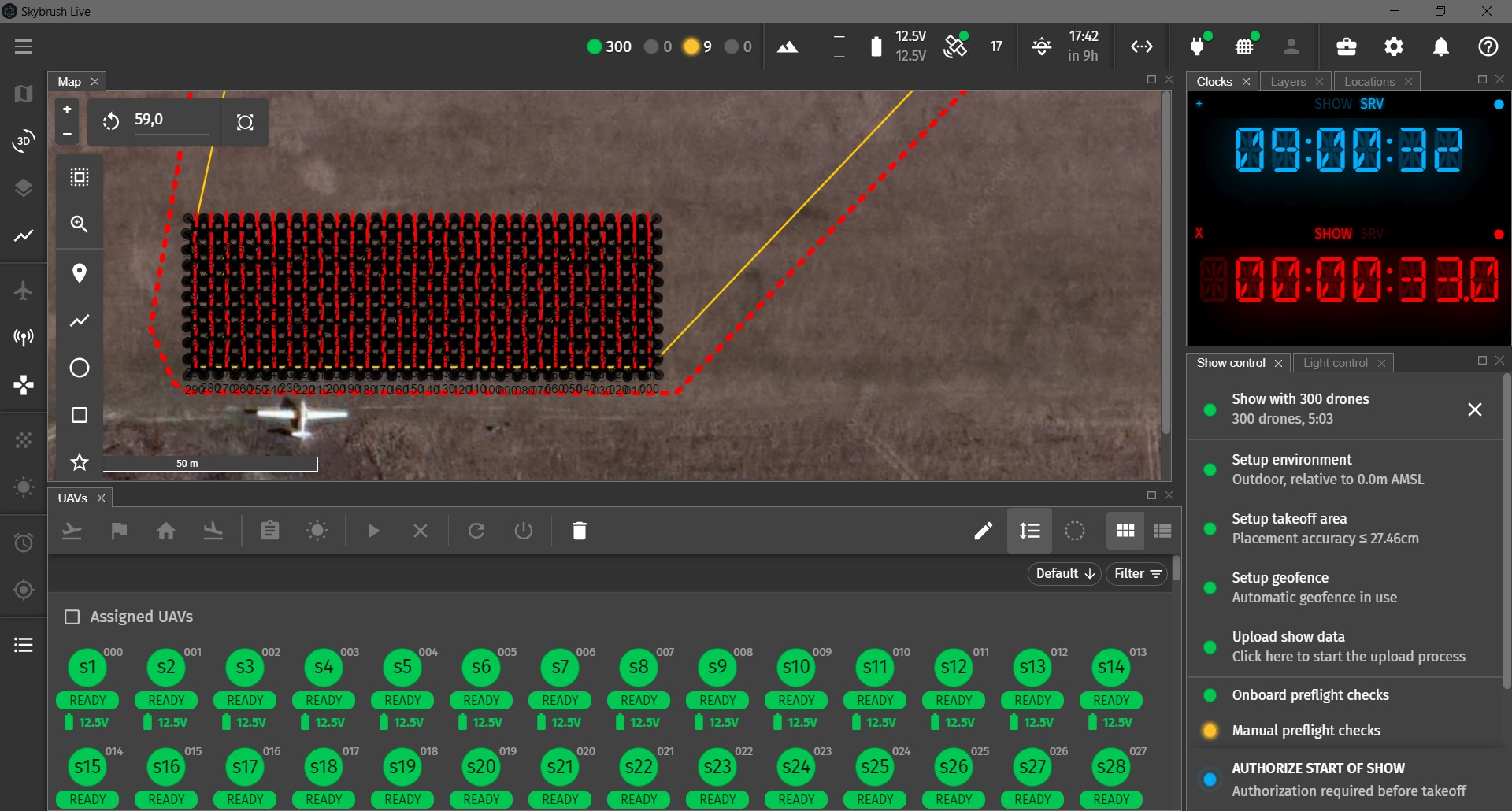Open the 3D view from the sidebar
This screenshot has width=1512, height=811.
pos(23,142)
